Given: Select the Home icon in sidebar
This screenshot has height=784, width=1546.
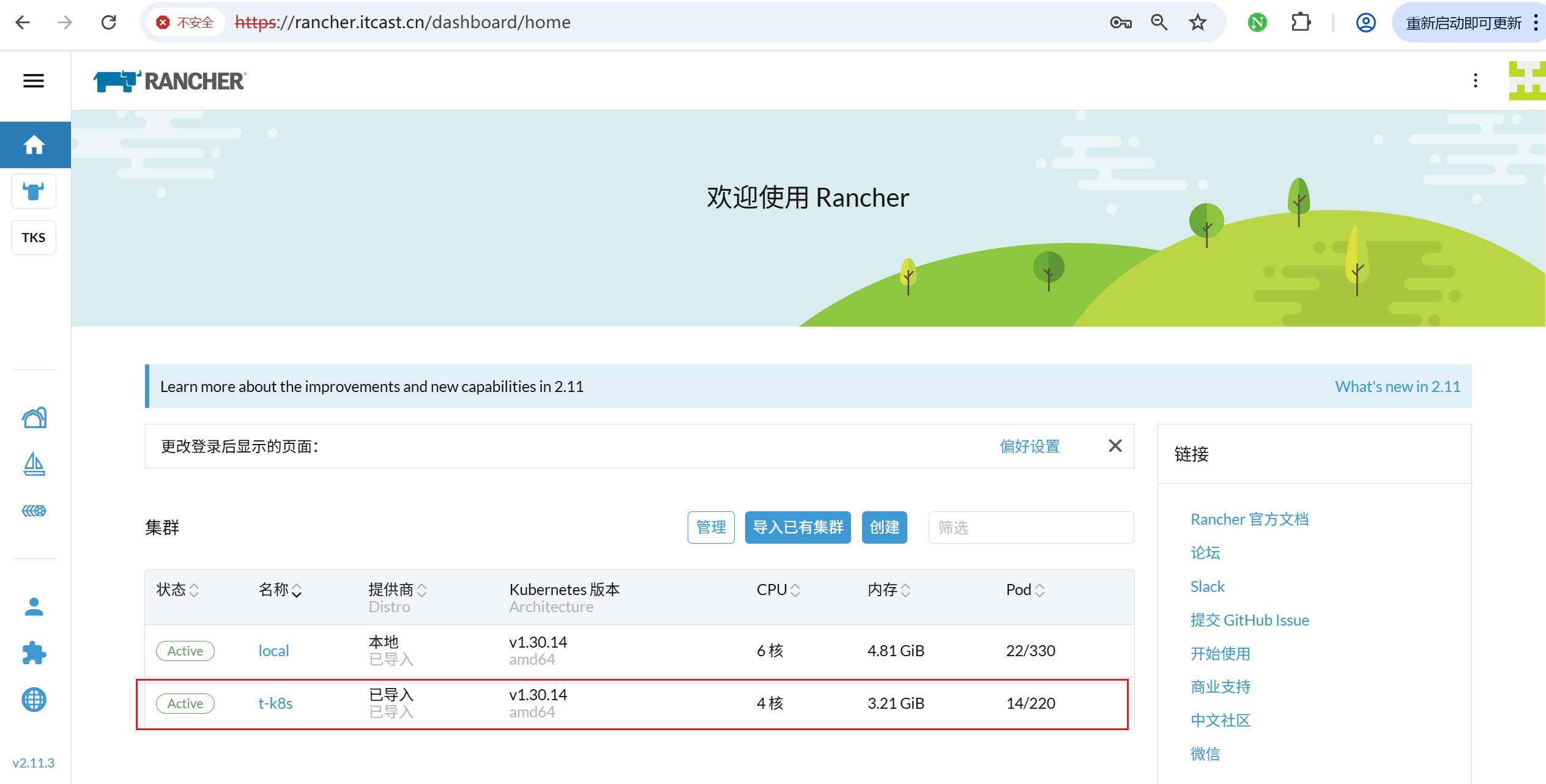Looking at the screenshot, I should [x=35, y=145].
